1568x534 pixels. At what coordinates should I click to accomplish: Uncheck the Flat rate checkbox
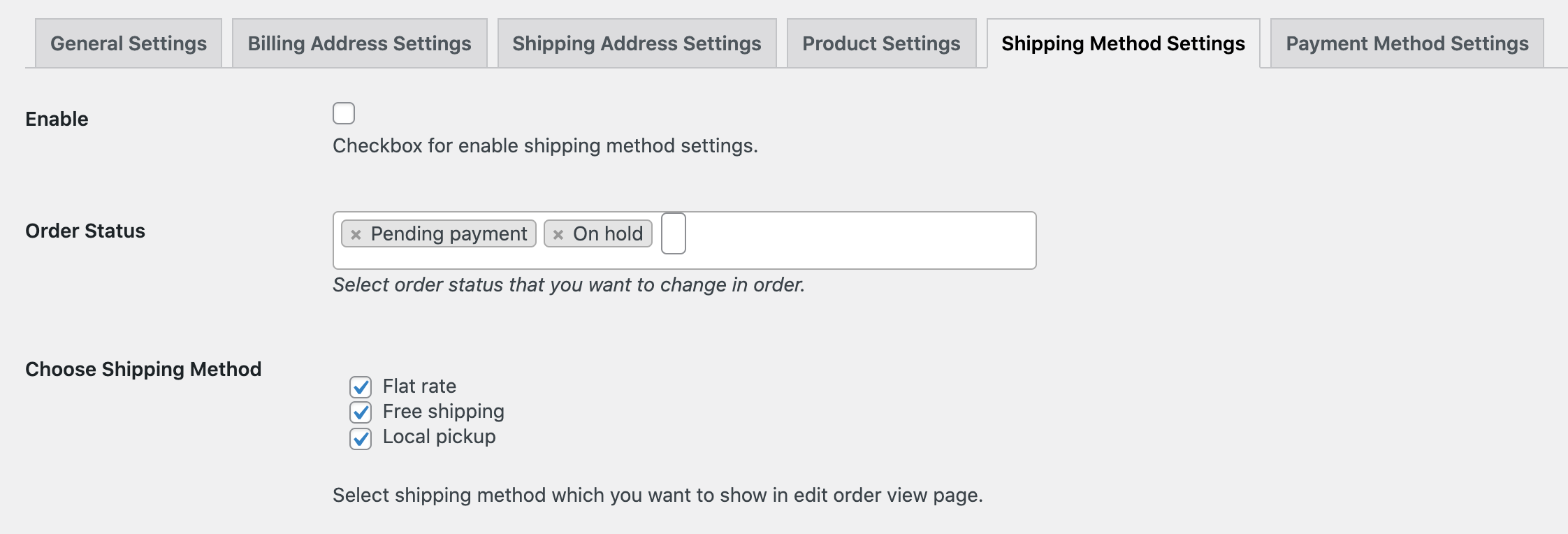361,387
